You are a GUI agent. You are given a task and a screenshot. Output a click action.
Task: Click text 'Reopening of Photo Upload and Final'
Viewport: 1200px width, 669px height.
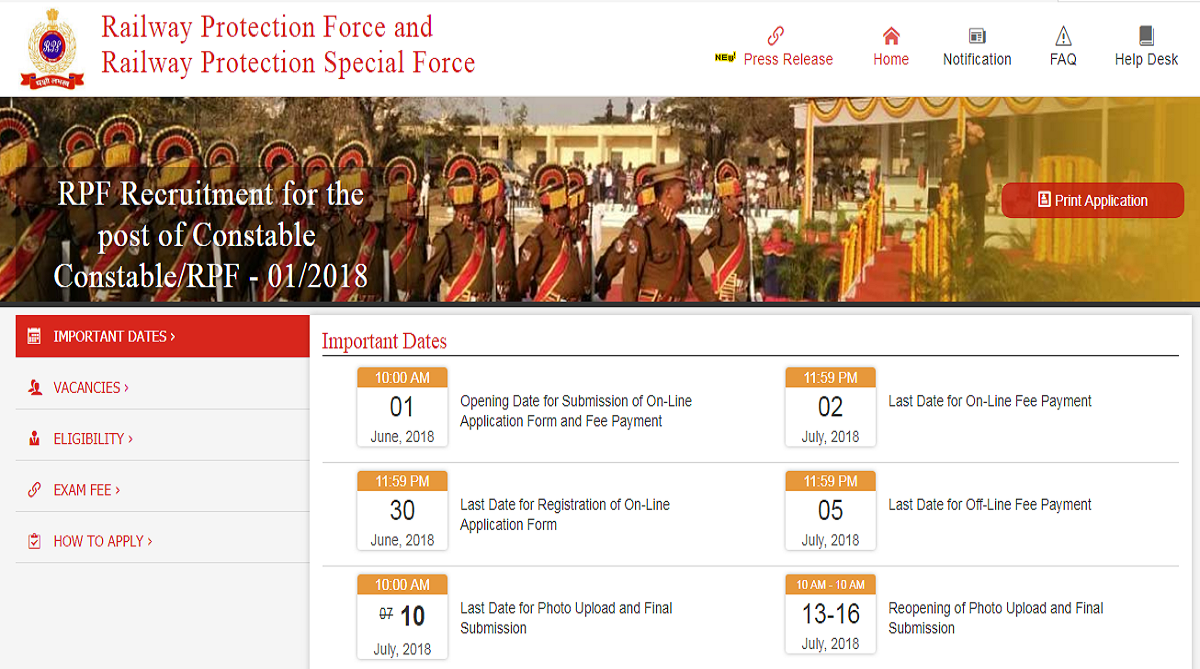tap(996, 608)
